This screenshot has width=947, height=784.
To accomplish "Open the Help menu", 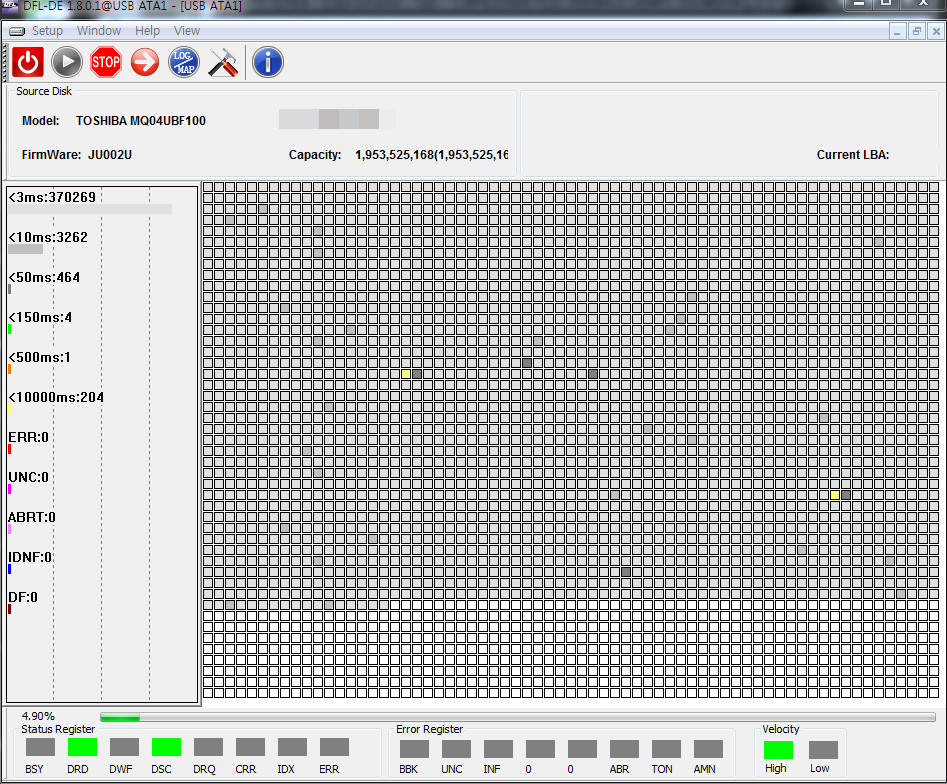I will pyautogui.click(x=147, y=31).
